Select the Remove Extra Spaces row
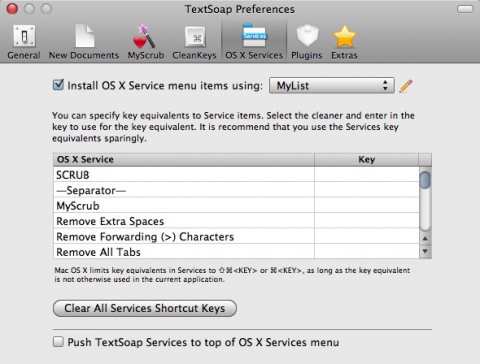 tap(236, 221)
